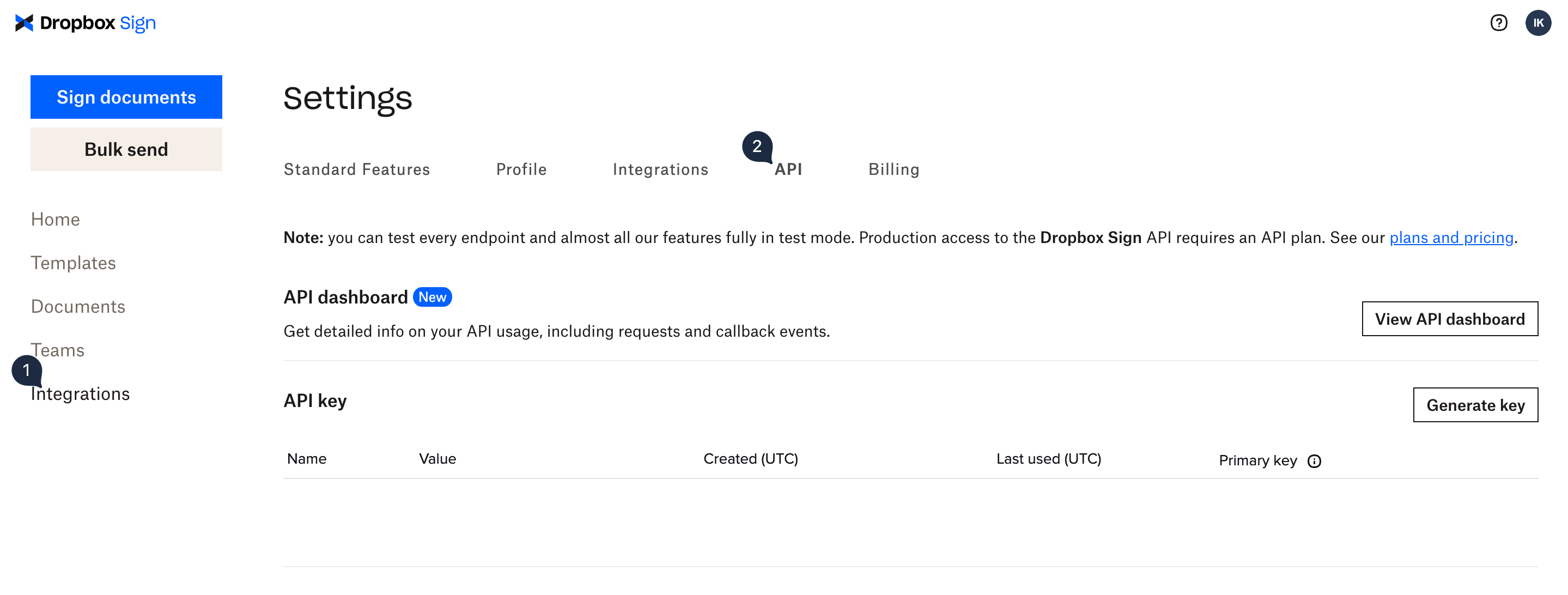Click the Templates sidebar item
This screenshot has height=595, width=1568.
73,262
